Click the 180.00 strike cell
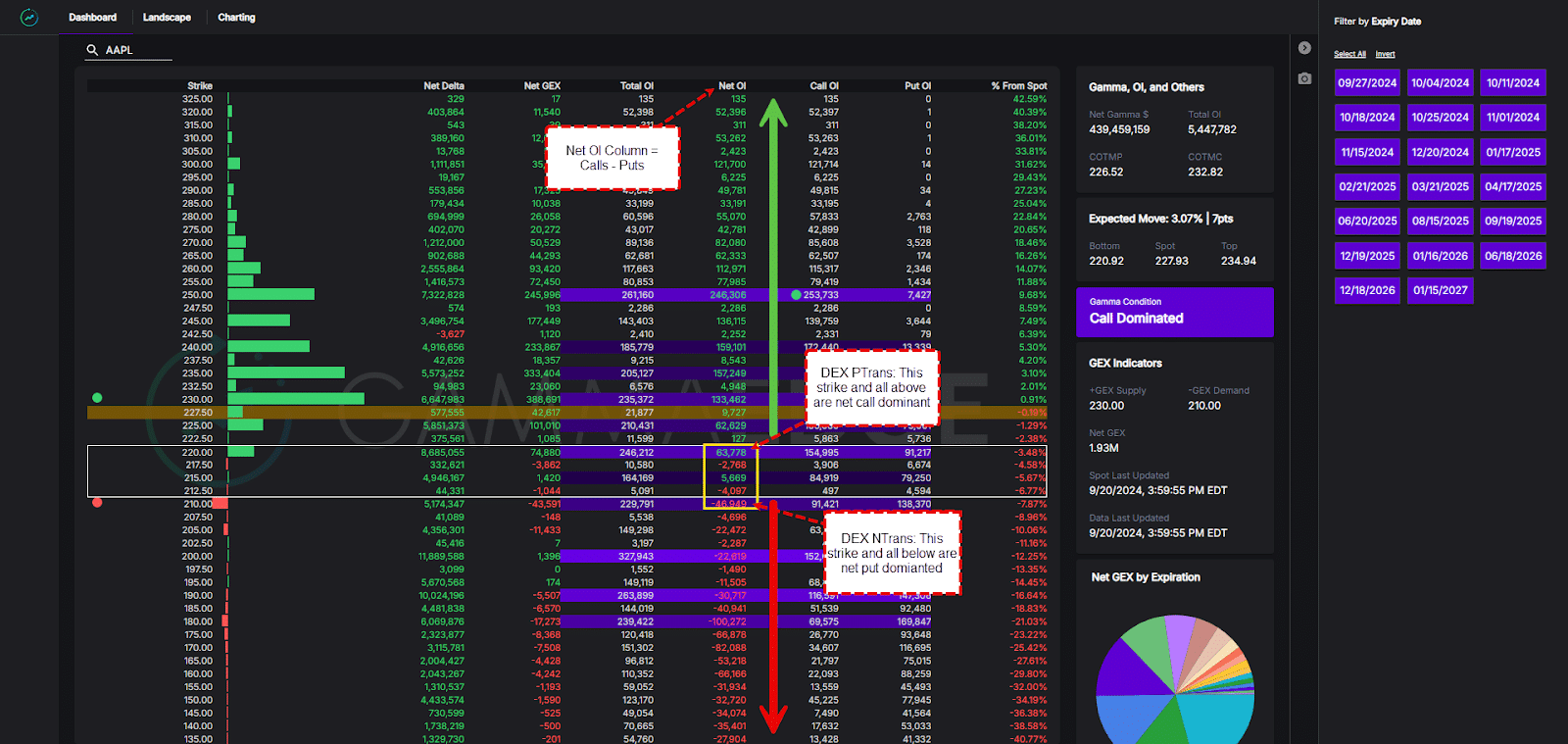 [197, 621]
